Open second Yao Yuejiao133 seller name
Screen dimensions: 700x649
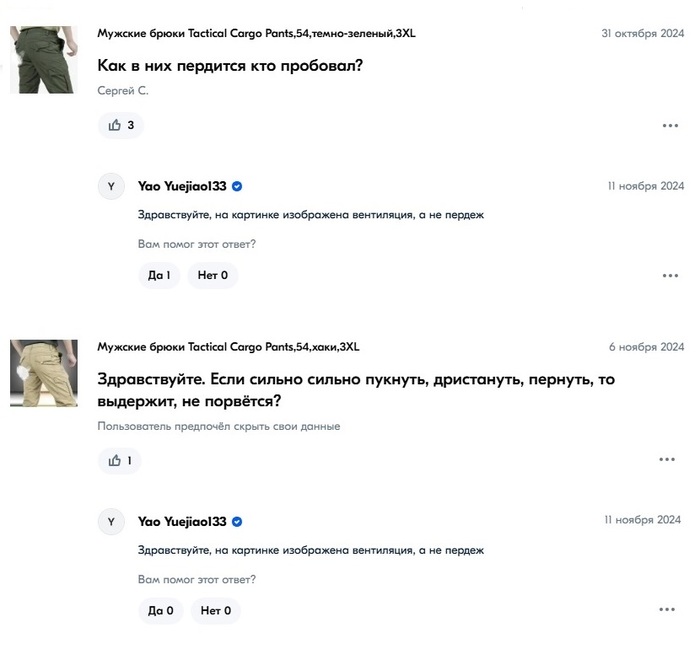pos(182,521)
